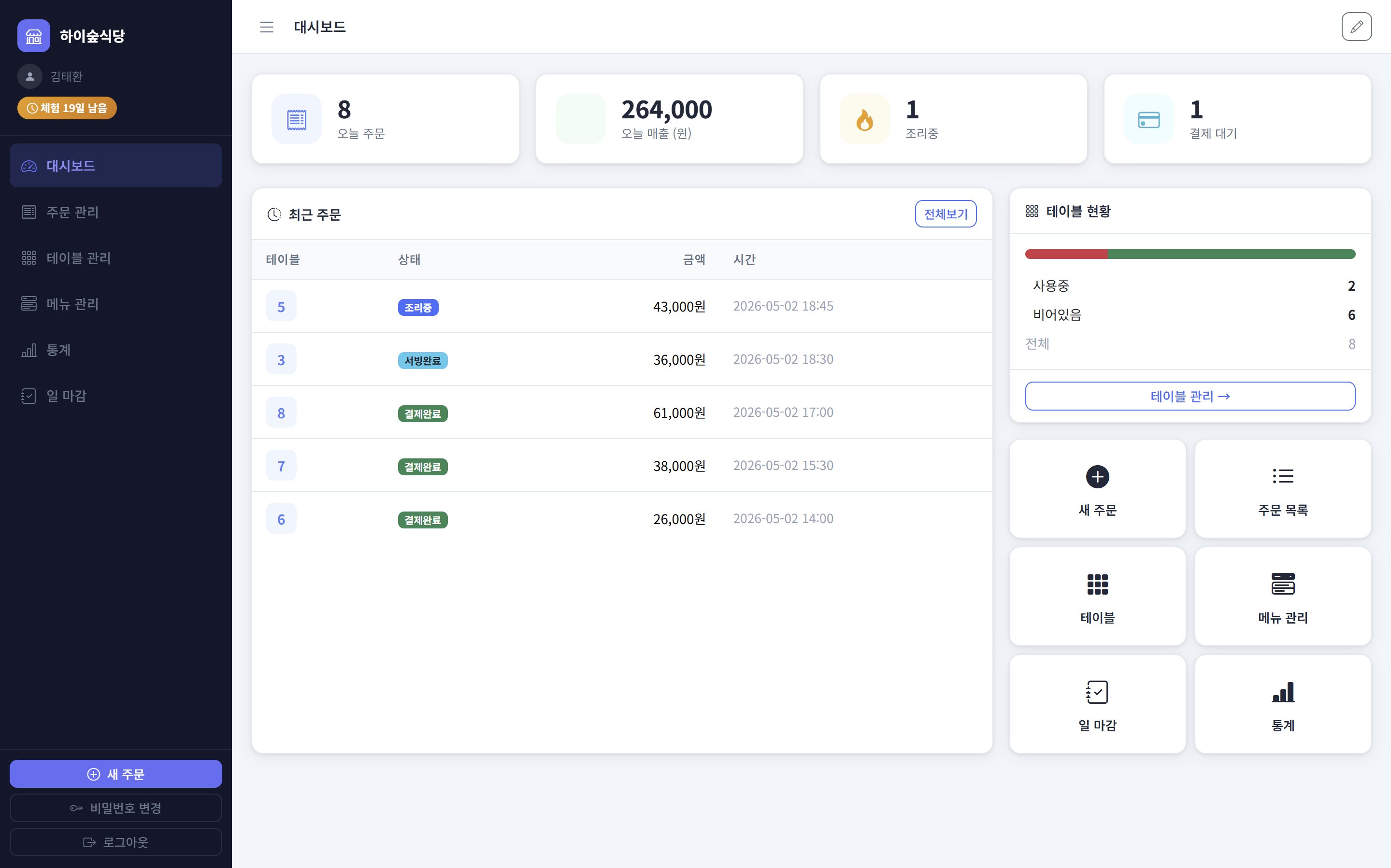Click the 오늘 매출 value 264,000

[666, 110]
